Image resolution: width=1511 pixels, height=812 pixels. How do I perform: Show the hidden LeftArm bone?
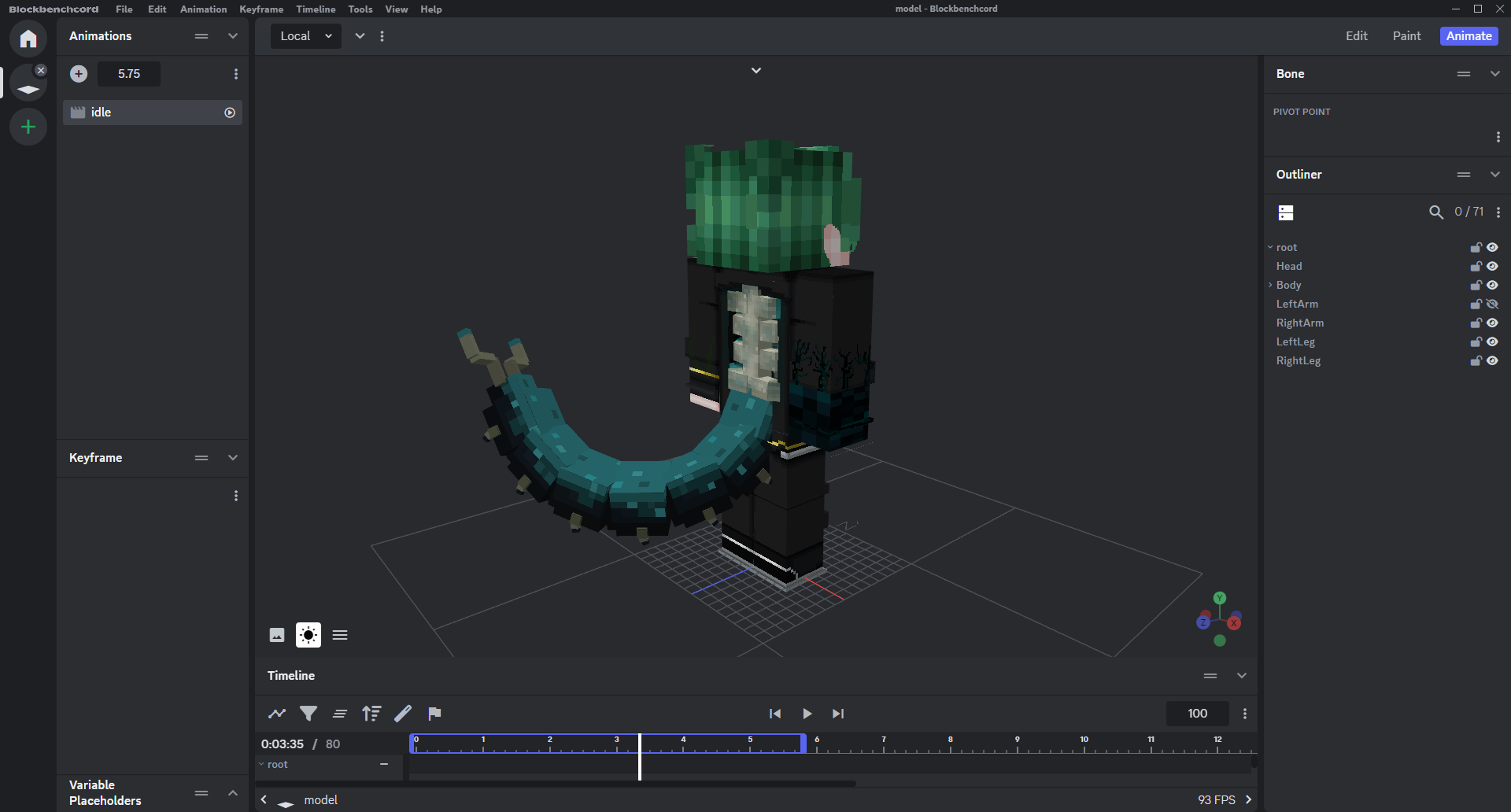point(1492,304)
